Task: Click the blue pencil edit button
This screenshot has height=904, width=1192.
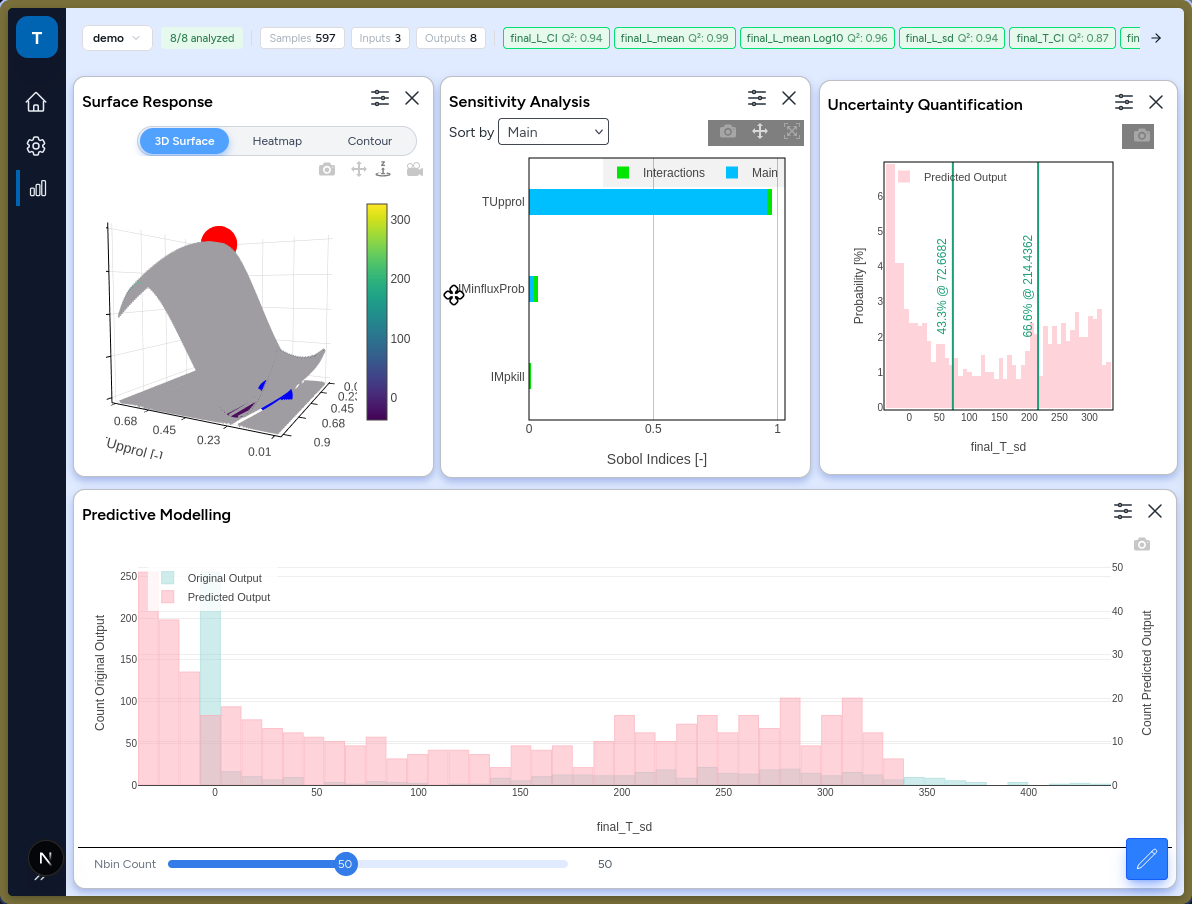Action: (x=1146, y=859)
